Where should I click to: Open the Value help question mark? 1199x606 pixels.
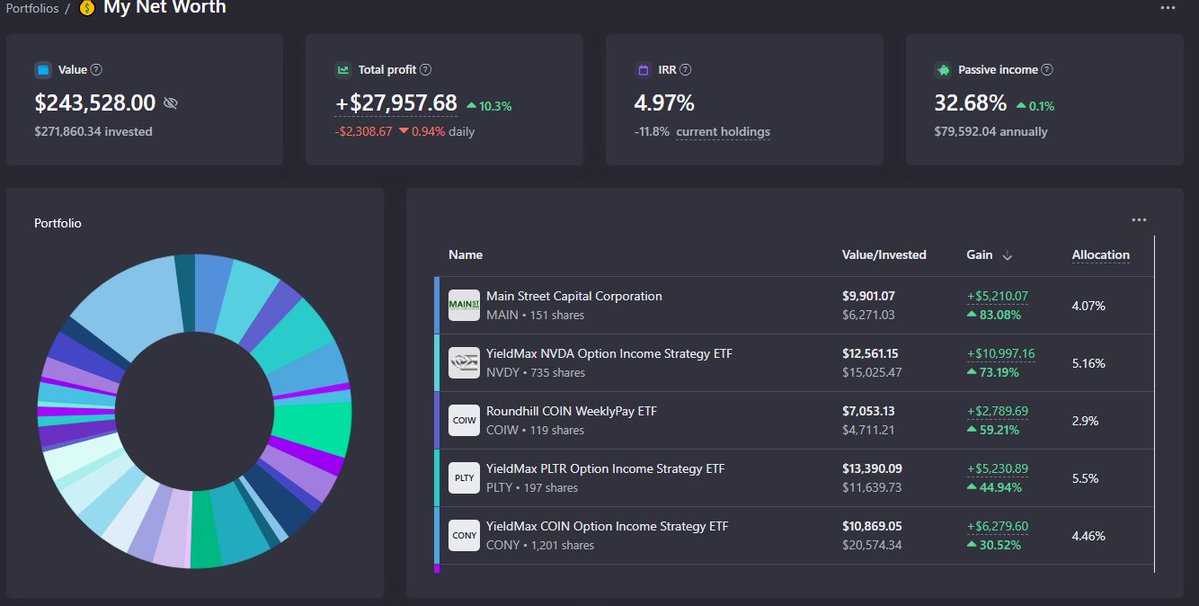pos(96,70)
